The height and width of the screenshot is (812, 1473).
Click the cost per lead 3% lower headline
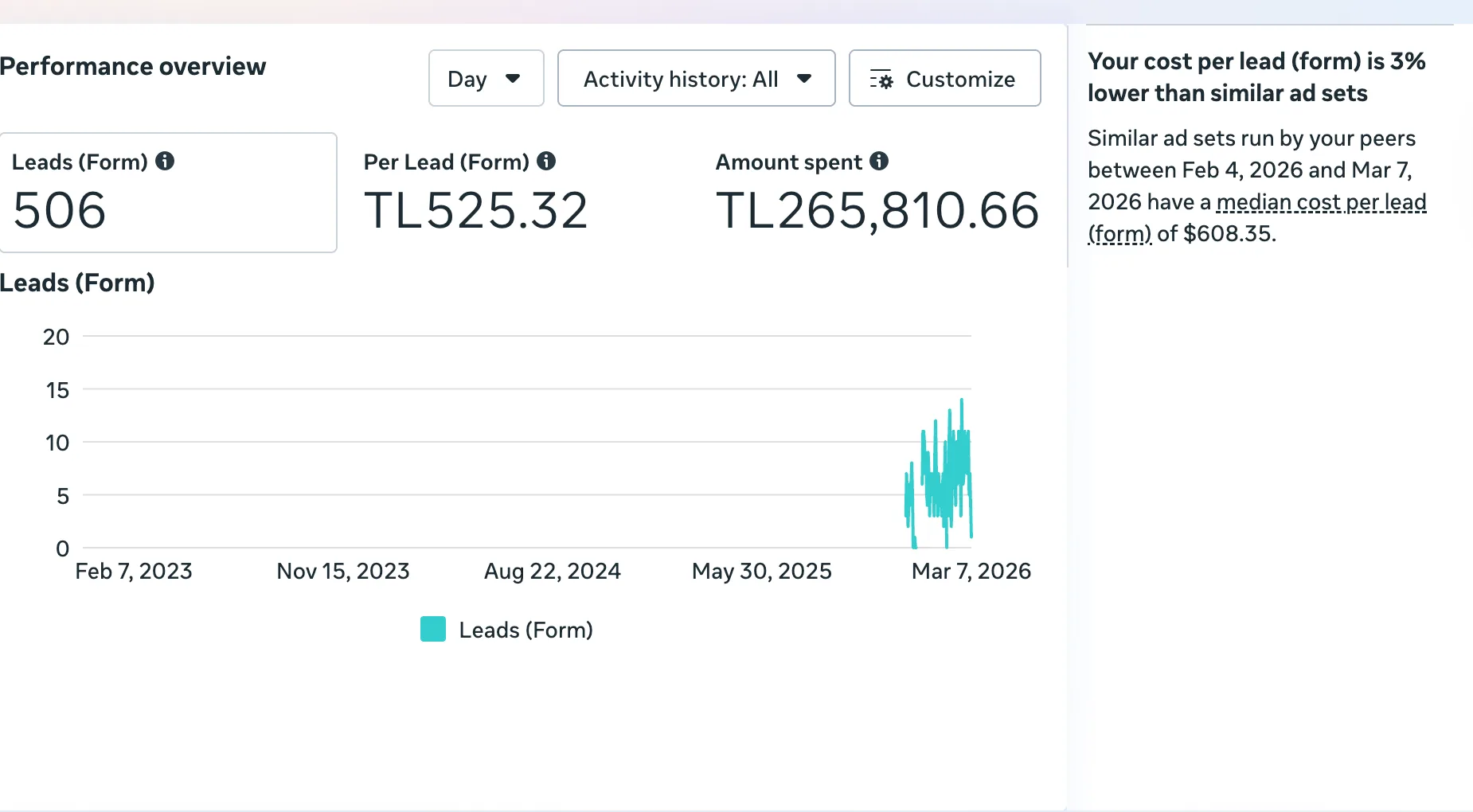click(x=1256, y=77)
